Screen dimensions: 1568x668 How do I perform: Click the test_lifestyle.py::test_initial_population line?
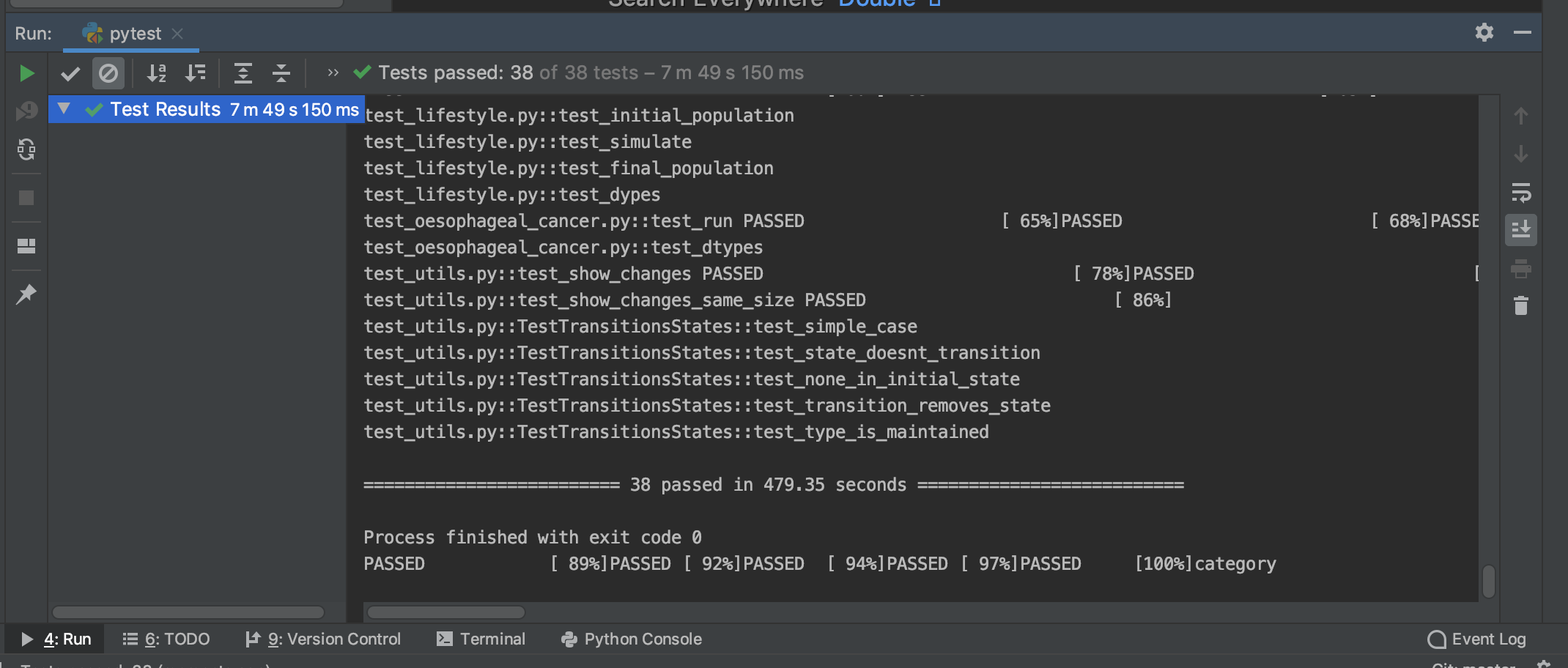coord(579,116)
